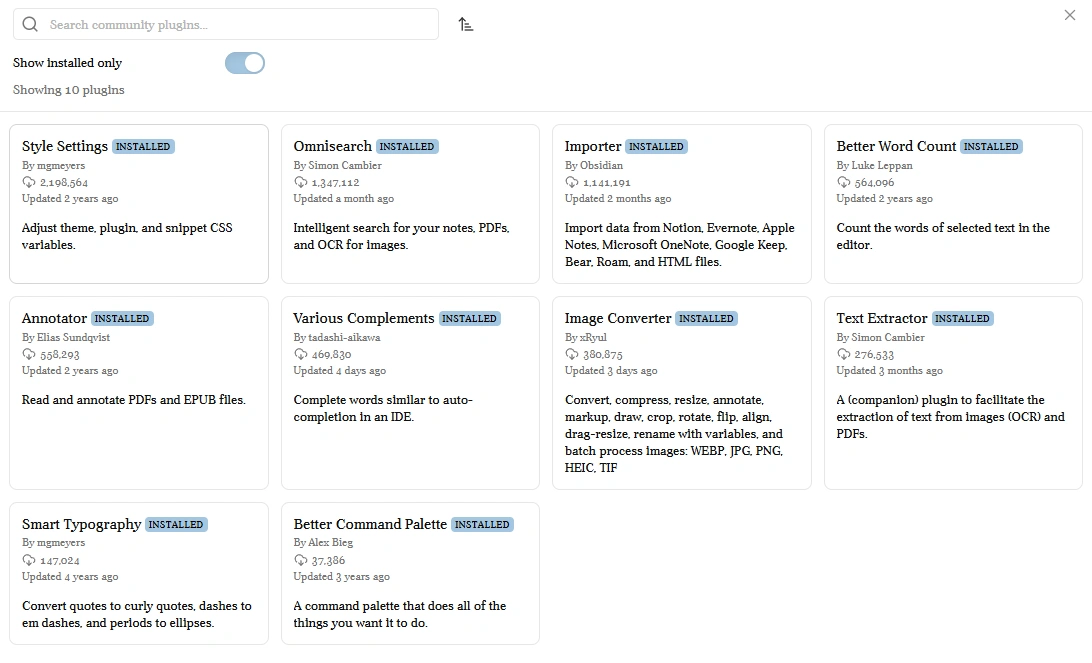
Task: Click the magnifier icon in search box
Action: pyautogui.click(x=30, y=24)
